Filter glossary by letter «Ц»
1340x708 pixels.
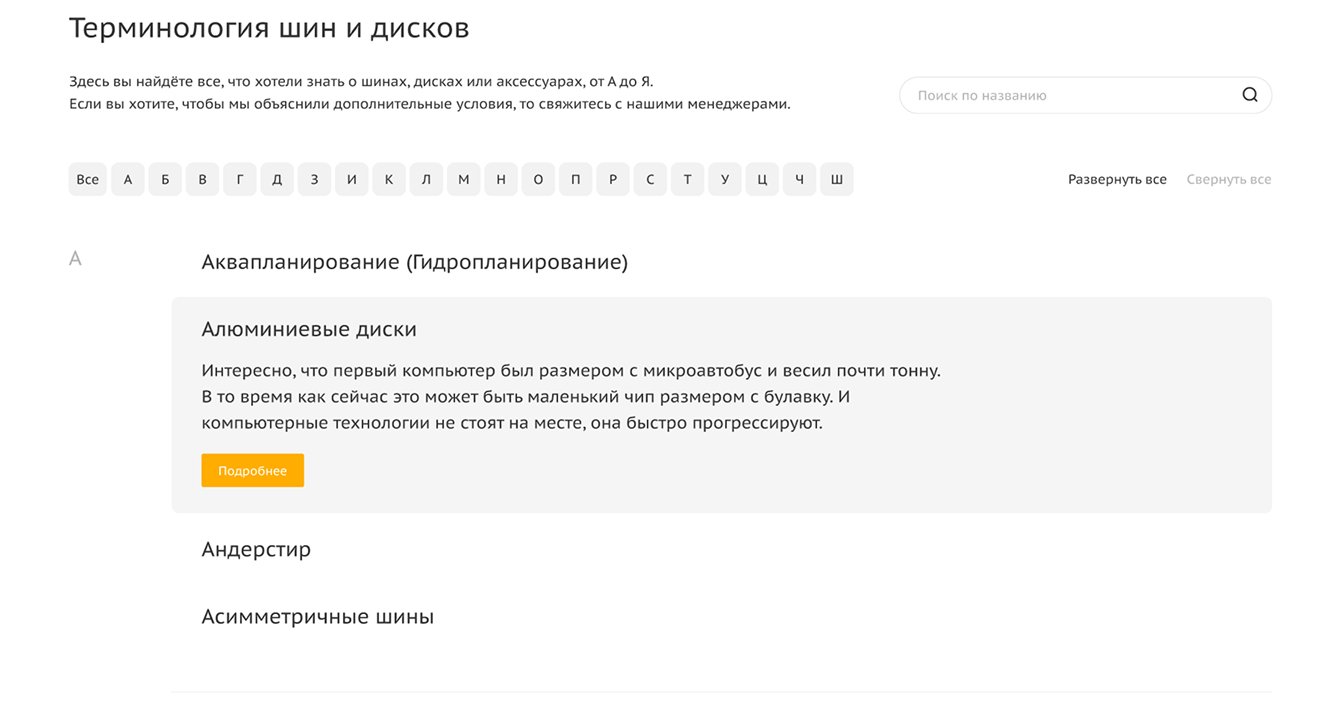click(762, 179)
